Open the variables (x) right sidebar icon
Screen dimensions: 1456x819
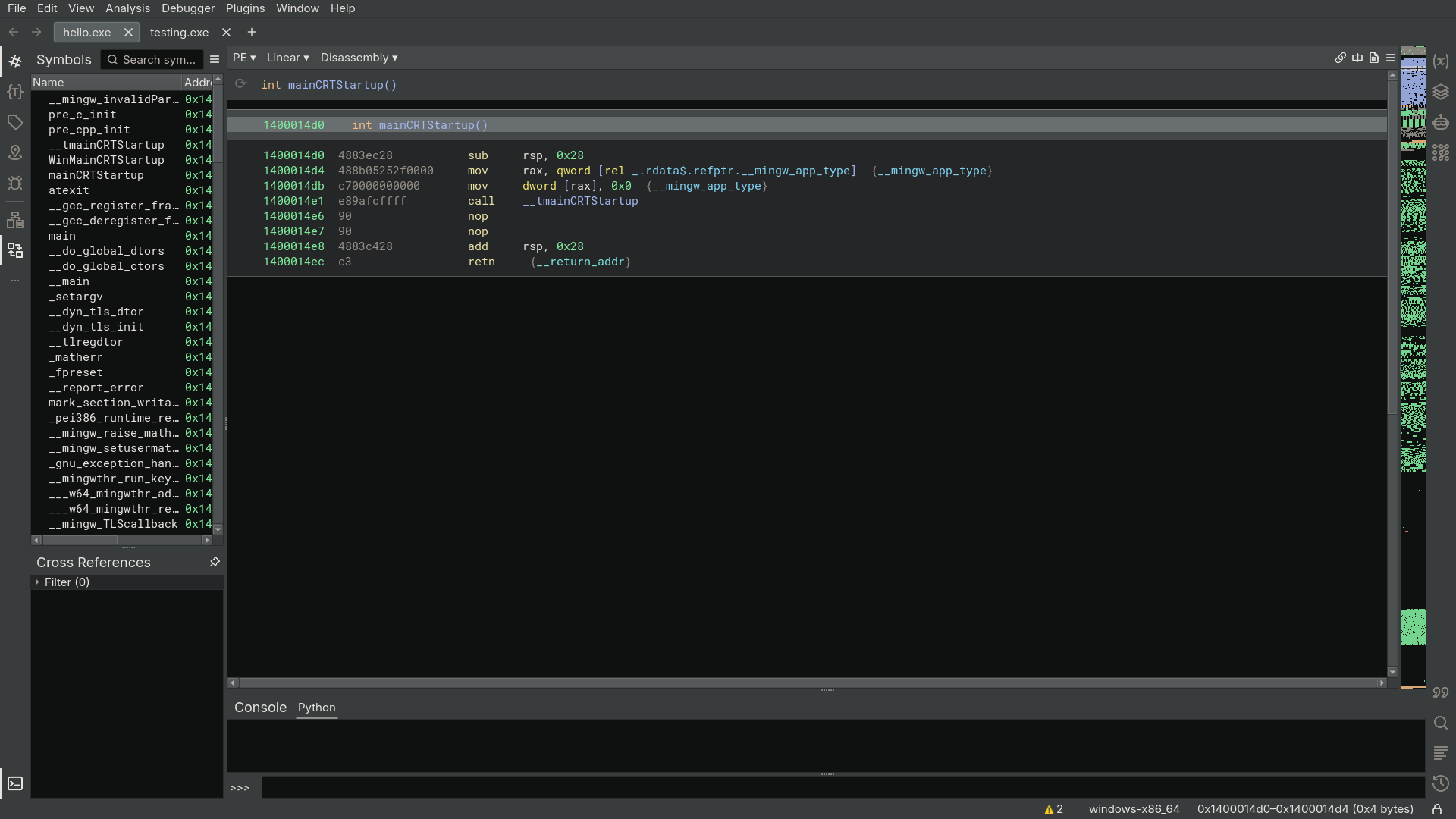click(x=1441, y=61)
